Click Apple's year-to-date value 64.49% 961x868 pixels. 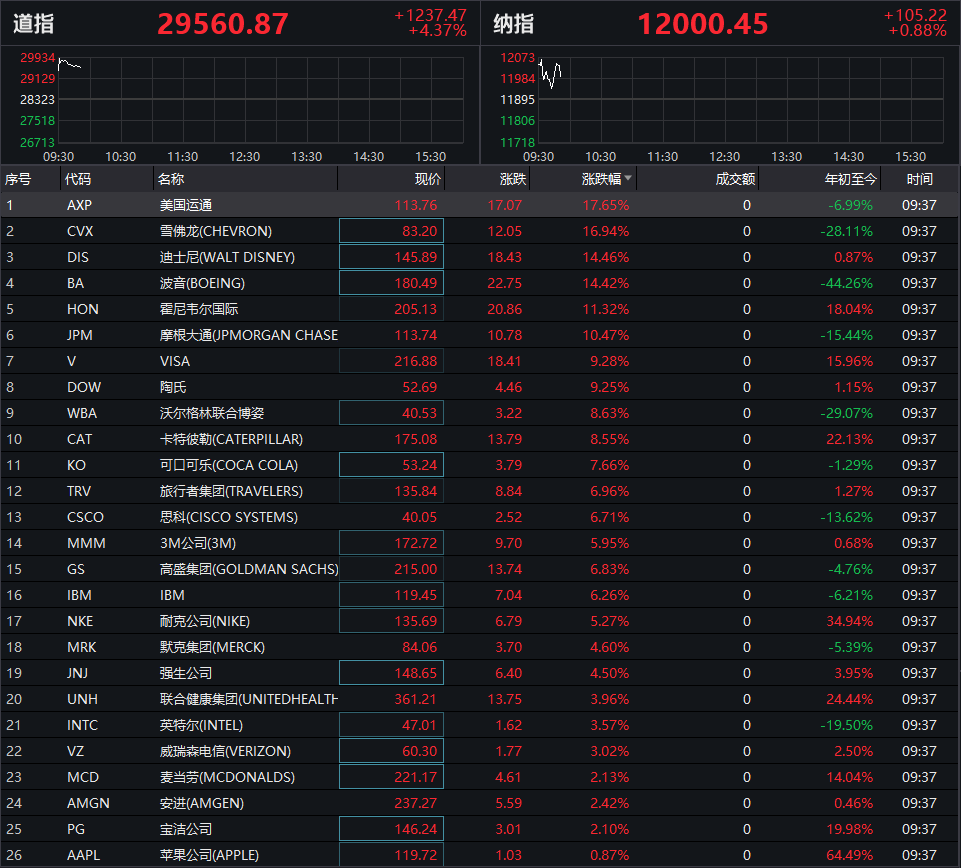(x=849, y=855)
